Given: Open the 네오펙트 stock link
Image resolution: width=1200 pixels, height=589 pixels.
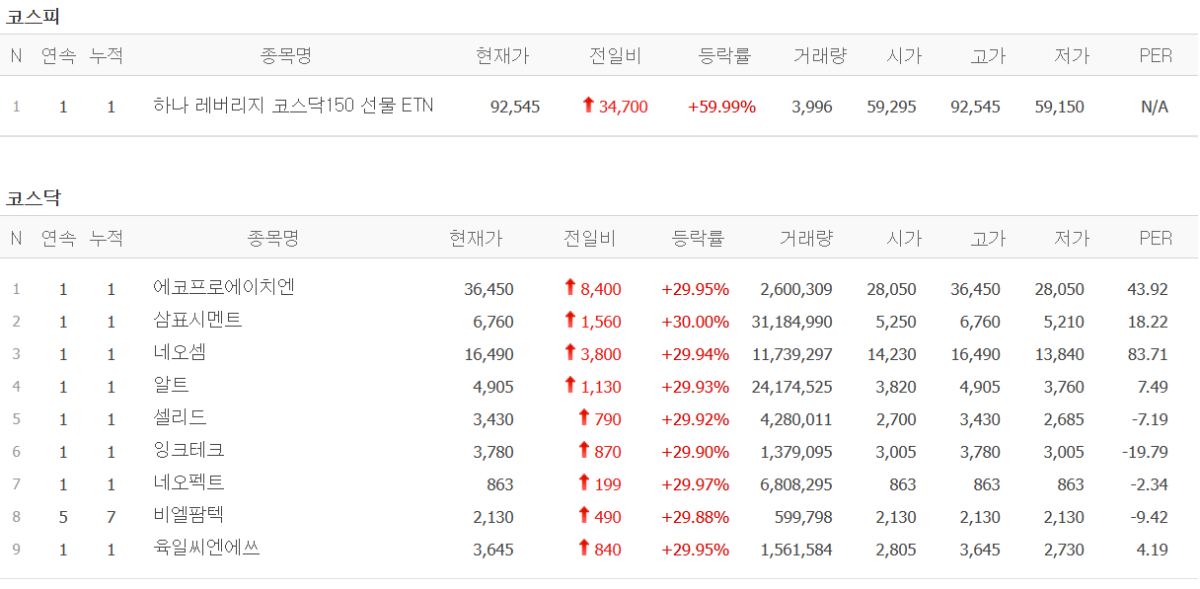Looking at the screenshot, I should (188, 483).
